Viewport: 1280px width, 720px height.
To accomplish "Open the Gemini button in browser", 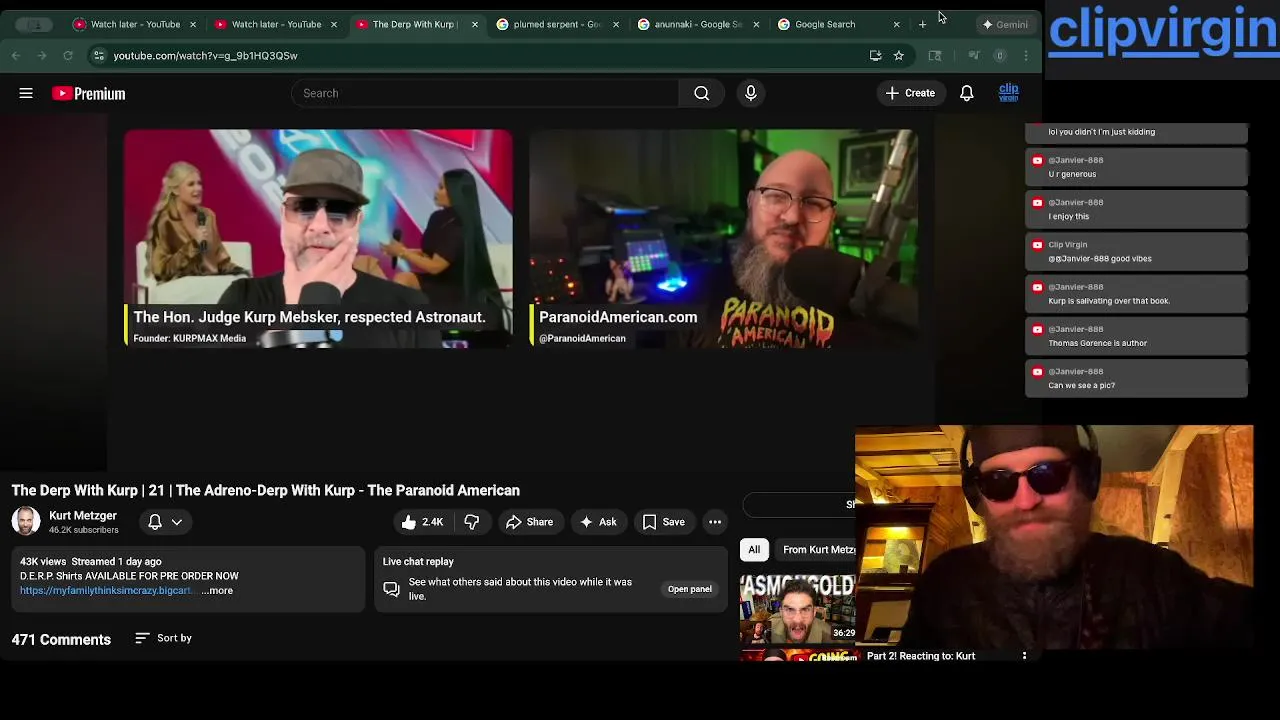I will click(1005, 24).
